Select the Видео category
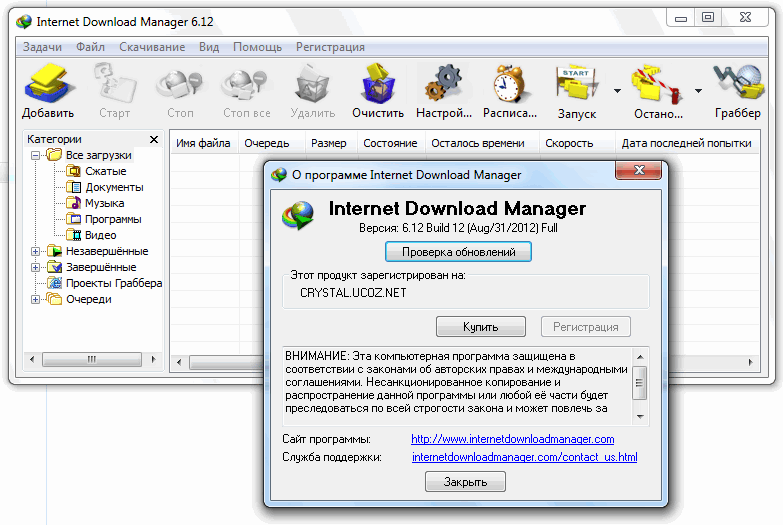 100,235
